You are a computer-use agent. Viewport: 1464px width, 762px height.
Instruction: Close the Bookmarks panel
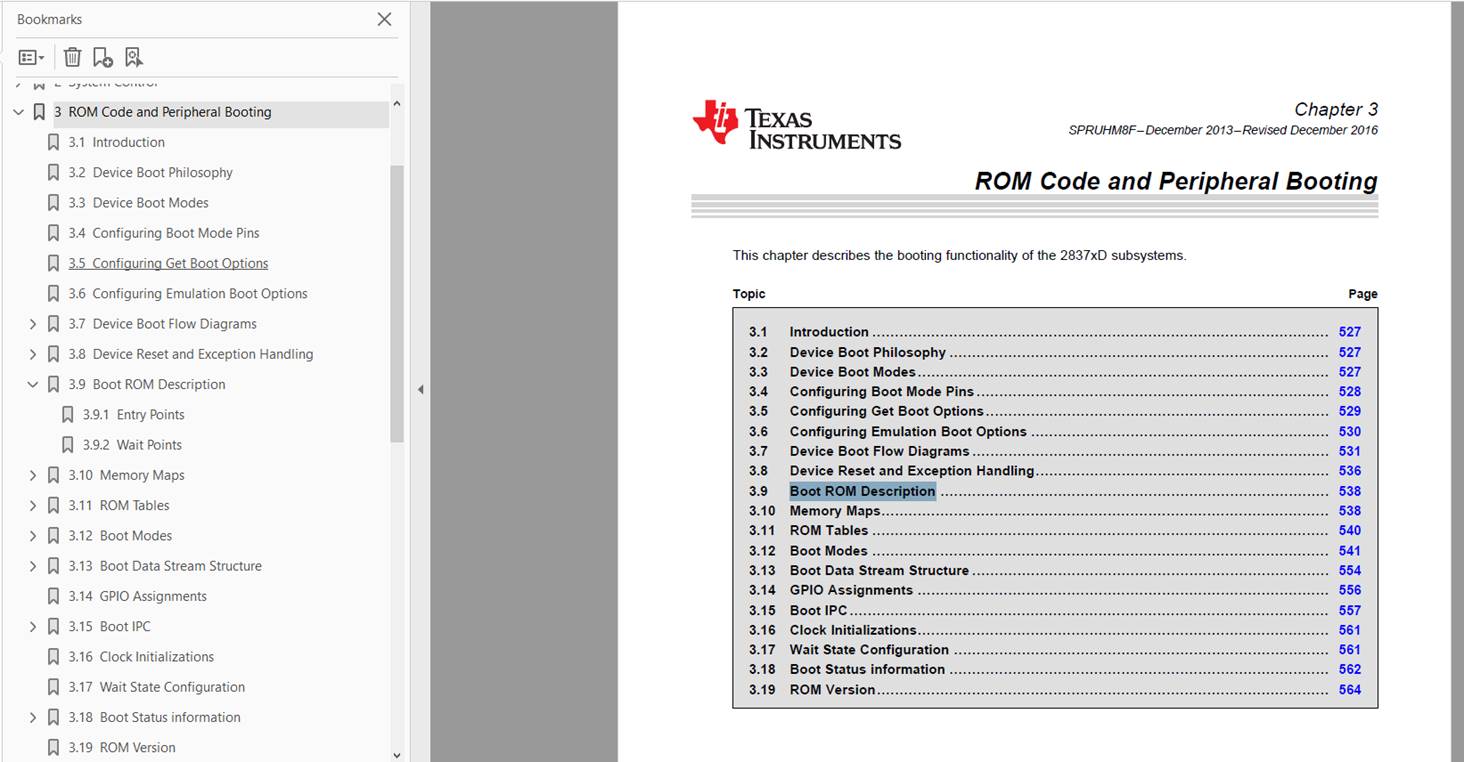coord(384,19)
